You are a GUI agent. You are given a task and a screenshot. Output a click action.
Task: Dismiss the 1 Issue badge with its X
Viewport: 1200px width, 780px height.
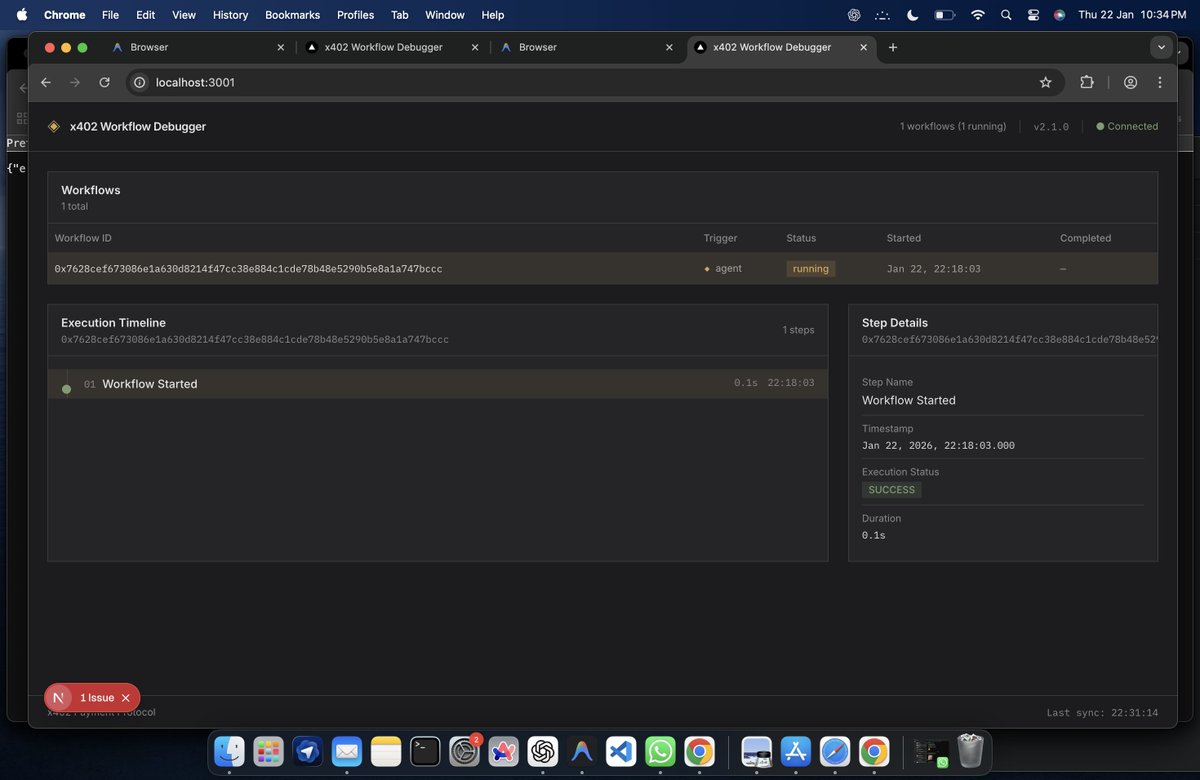tap(126, 698)
